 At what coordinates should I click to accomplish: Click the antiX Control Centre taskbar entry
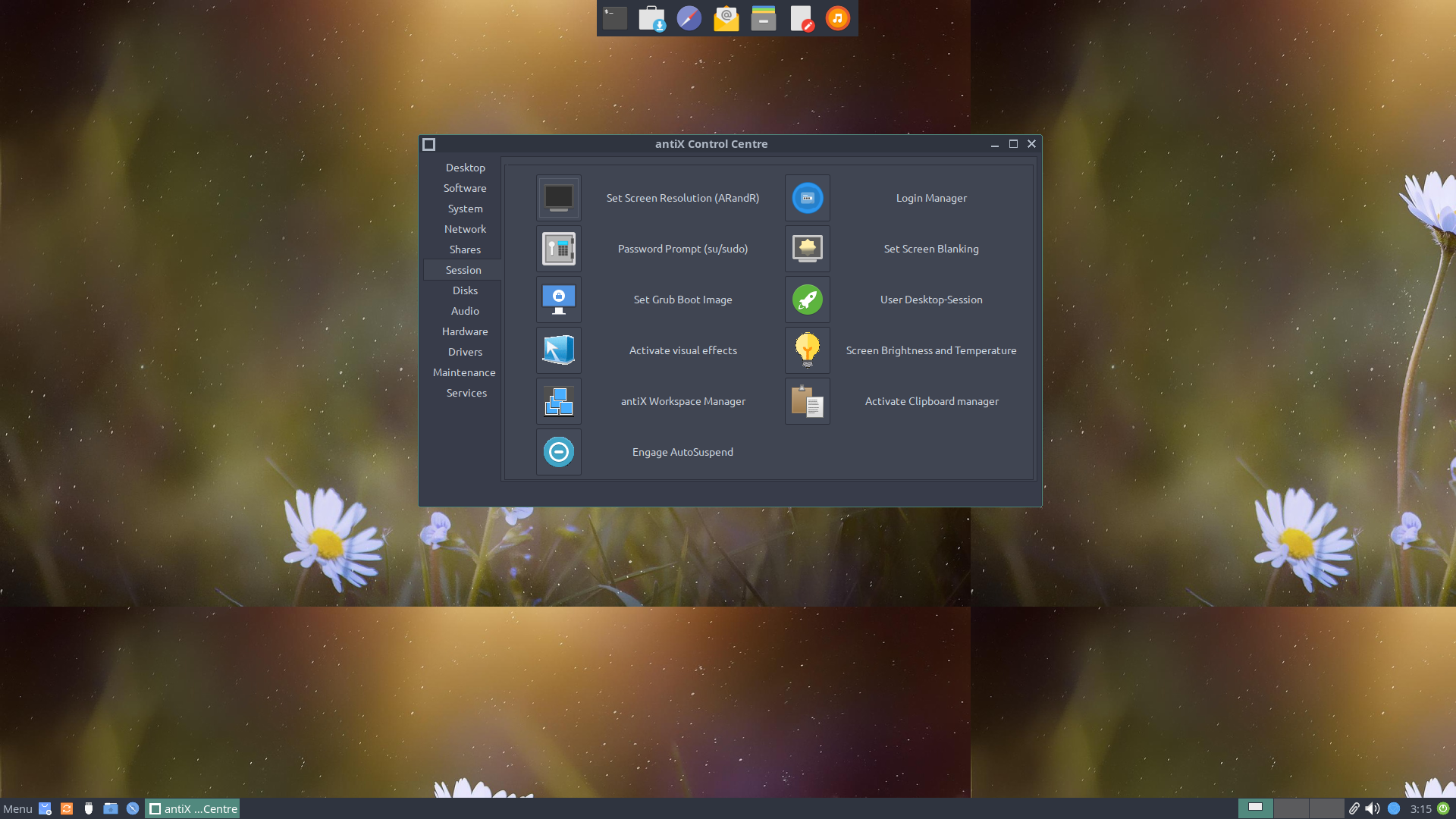tap(193, 808)
